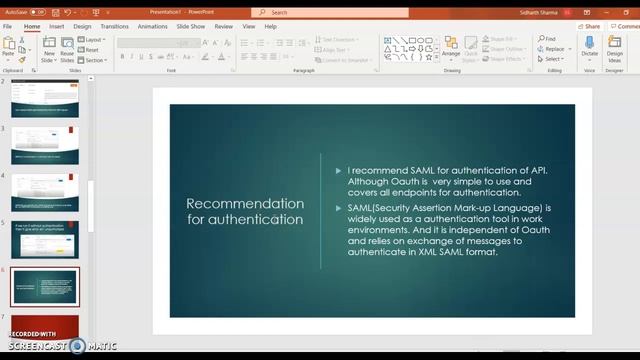The width and height of the screenshot is (640, 360).
Task: Apply Italic formatting
Action: pos(131,57)
